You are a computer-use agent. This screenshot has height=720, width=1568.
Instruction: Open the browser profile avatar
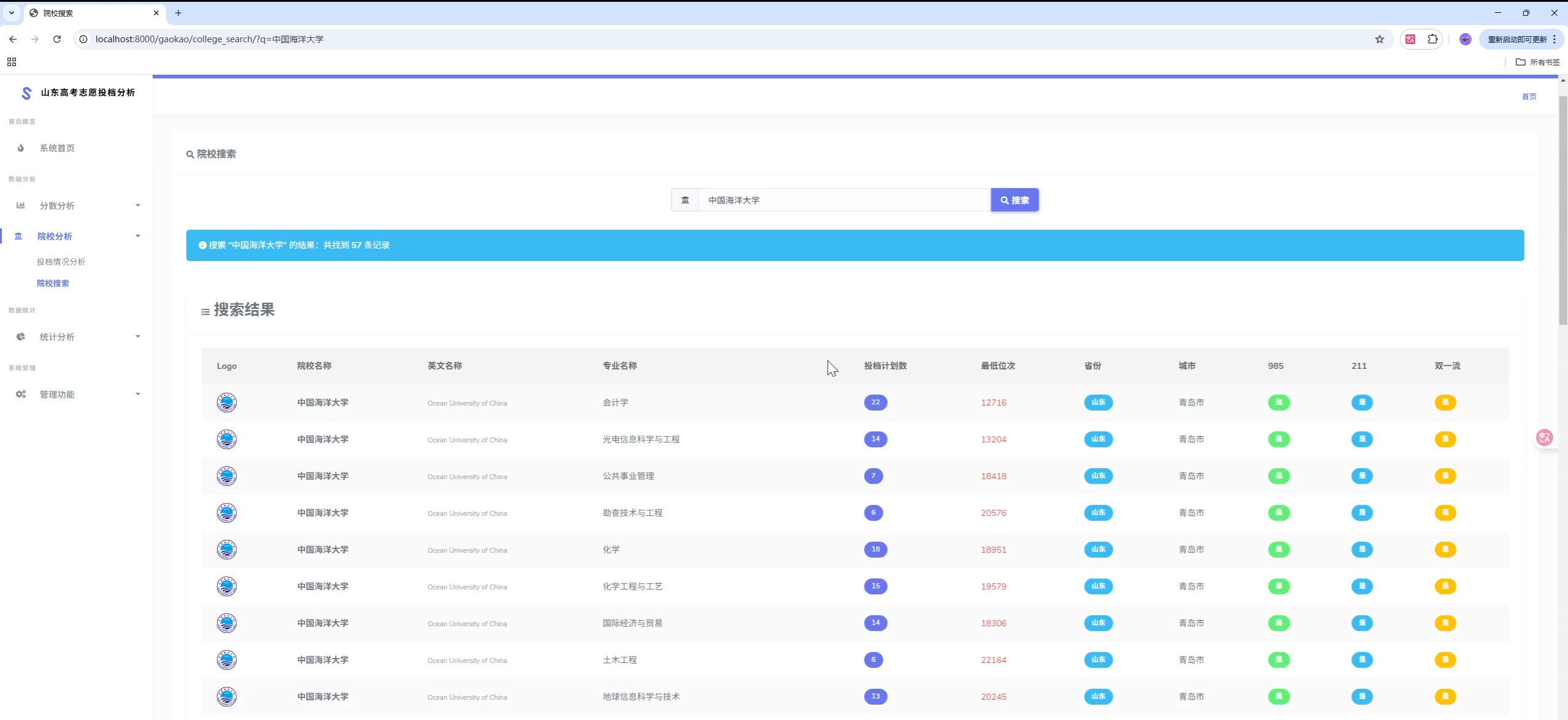click(x=1465, y=39)
